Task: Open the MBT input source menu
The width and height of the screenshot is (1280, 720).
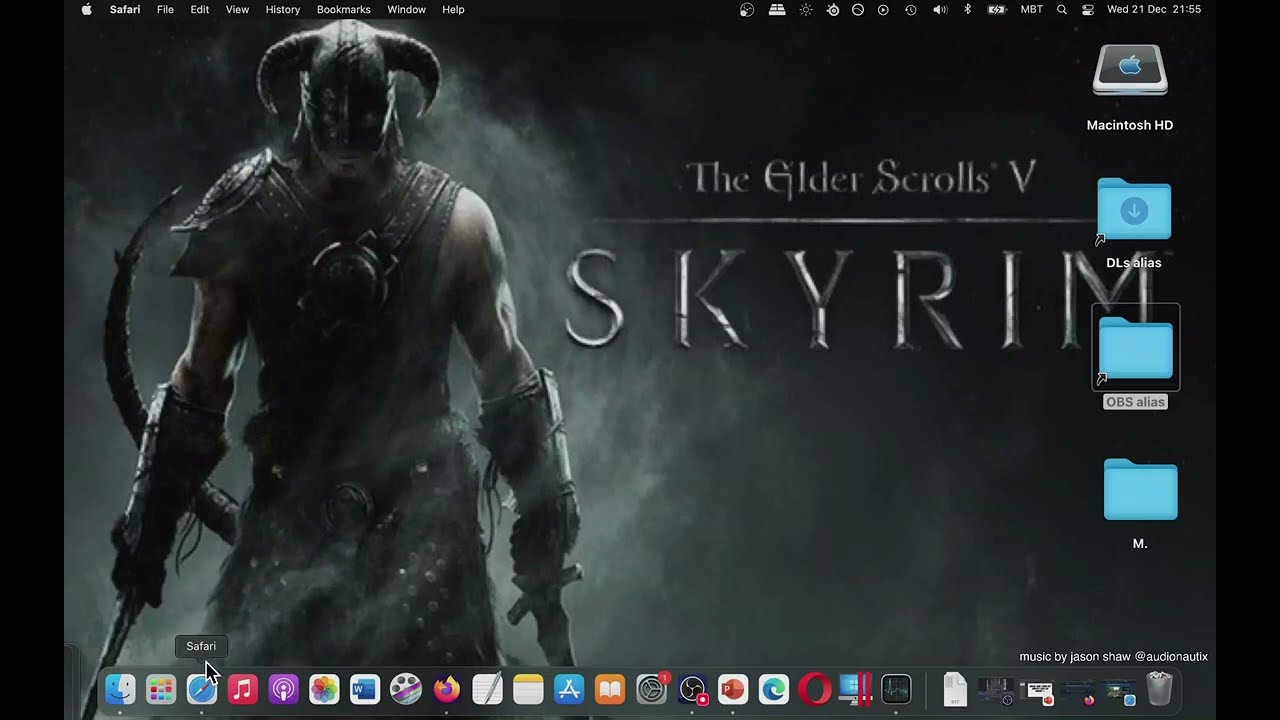Action: tap(1031, 9)
